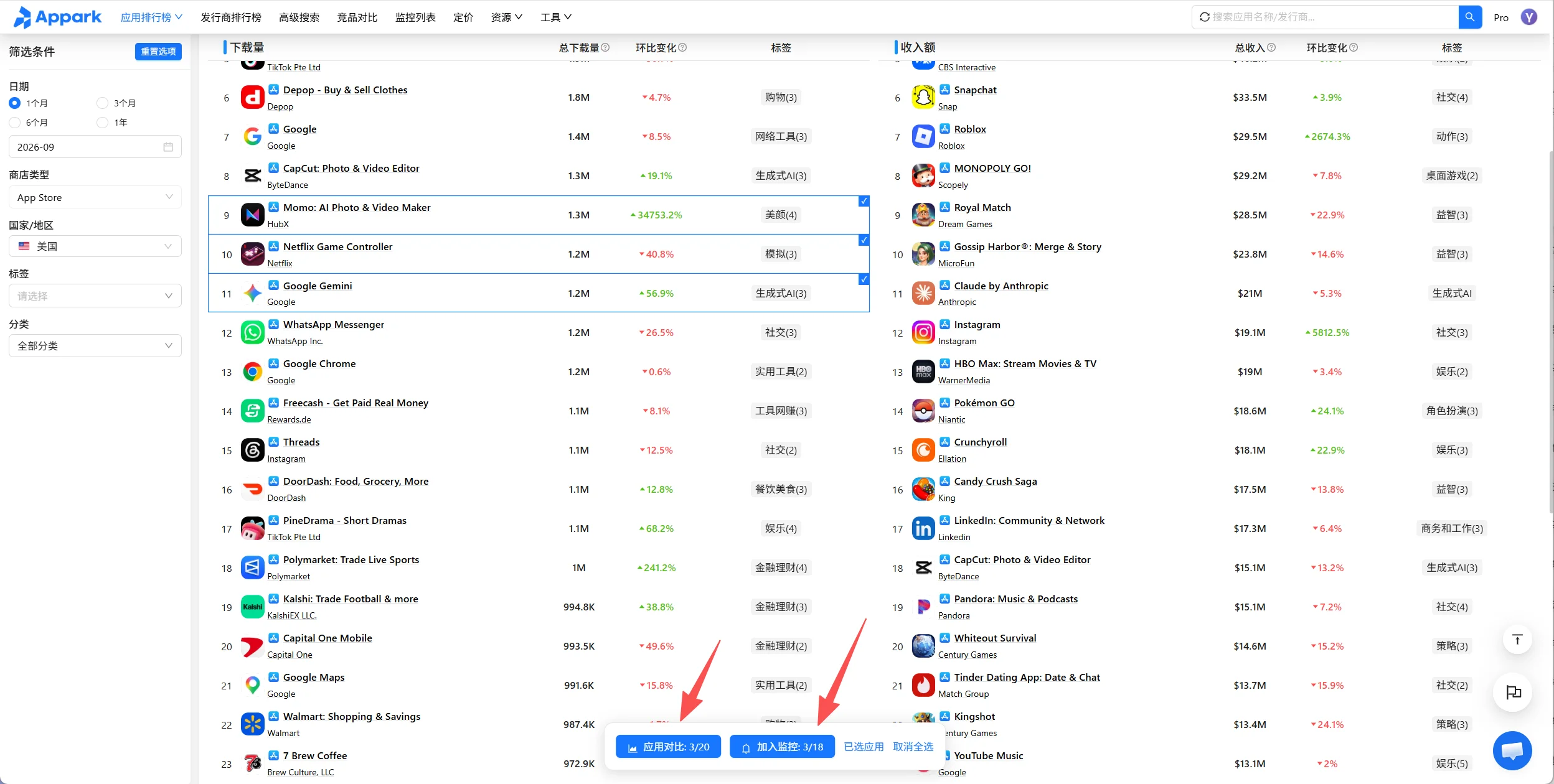Click the 2026-09 date input field
This screenshot has height=784, width=1554.
pyautogui.click(x=95, y=147)
